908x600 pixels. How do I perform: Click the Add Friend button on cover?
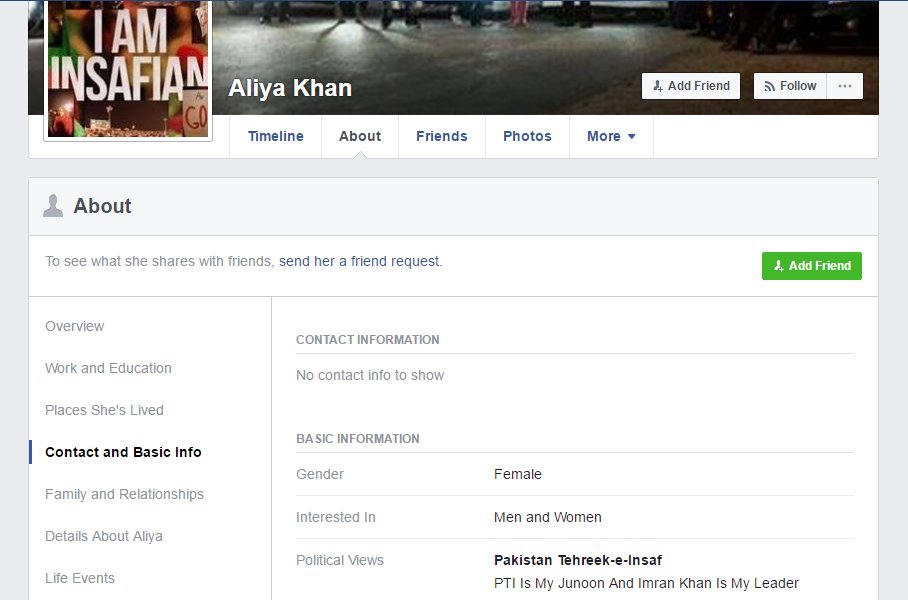[691, 86]
